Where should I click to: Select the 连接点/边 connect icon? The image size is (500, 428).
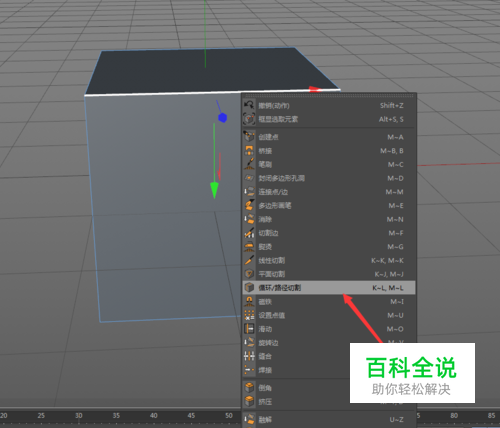pyautogui.click(x=249, y=192)
